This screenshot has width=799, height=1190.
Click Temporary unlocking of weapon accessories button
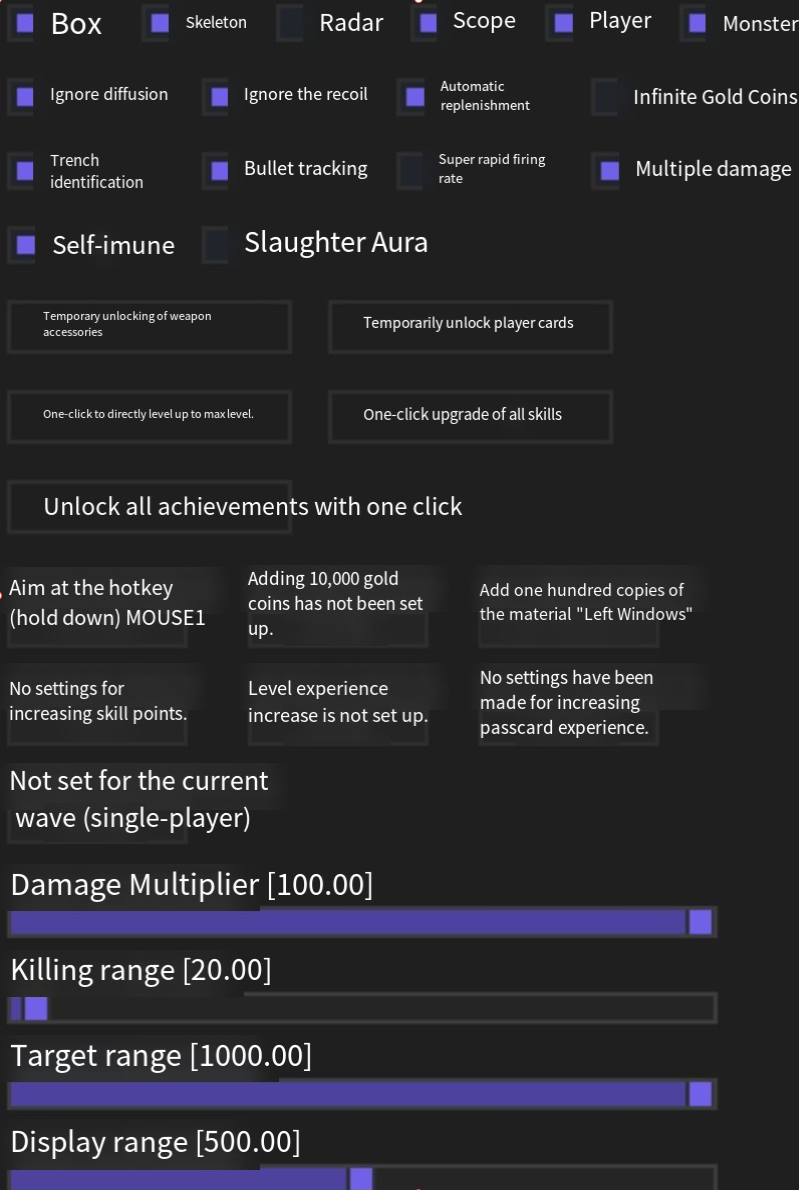[x=149, y=326]
